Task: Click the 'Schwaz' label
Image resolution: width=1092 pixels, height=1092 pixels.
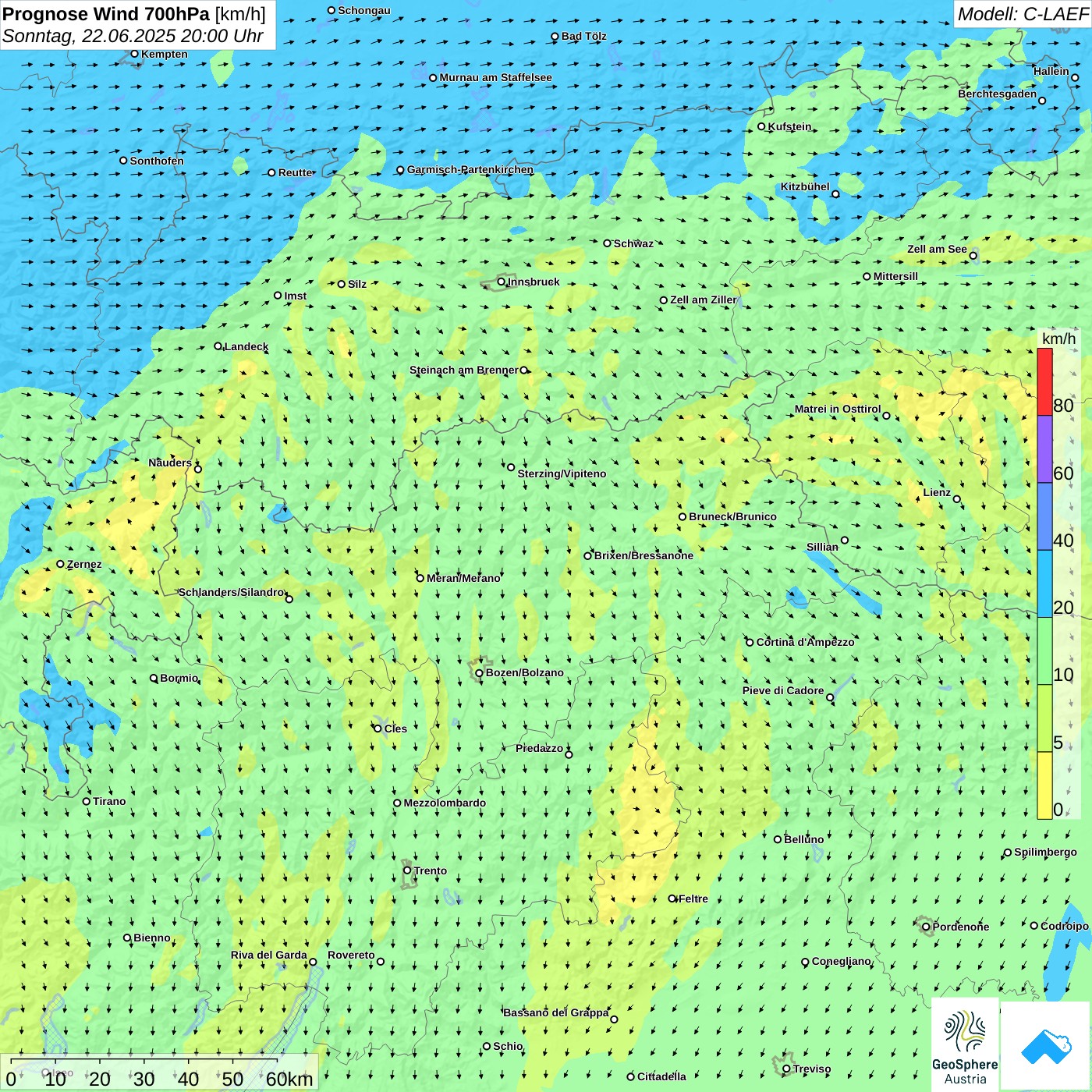Action: click(x=633, y=243)
